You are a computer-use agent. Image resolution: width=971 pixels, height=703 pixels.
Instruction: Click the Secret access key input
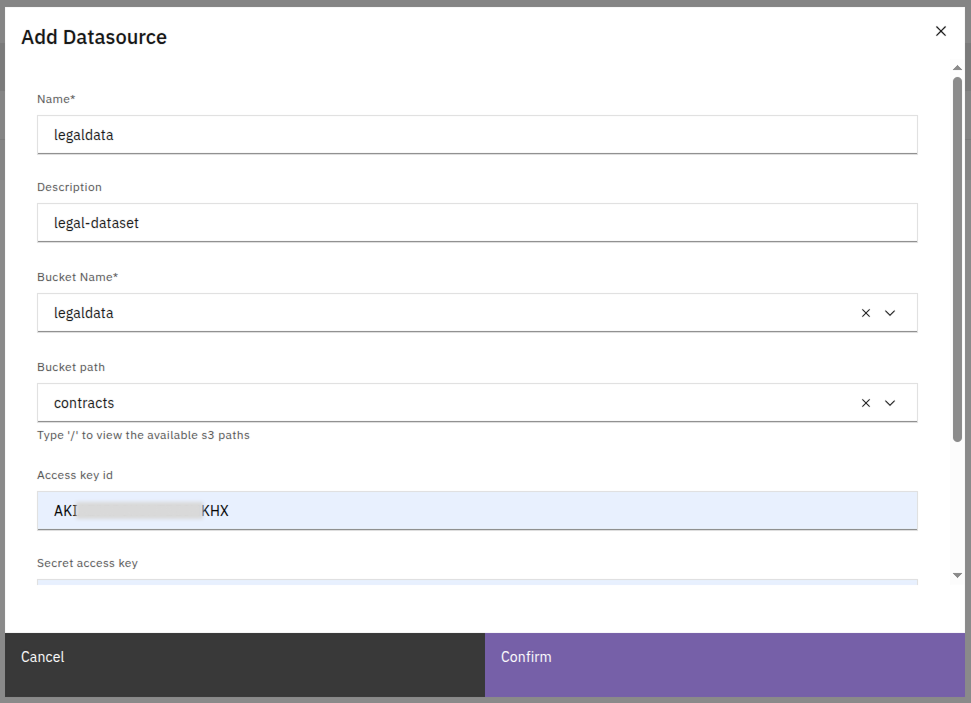pos(476,581)
